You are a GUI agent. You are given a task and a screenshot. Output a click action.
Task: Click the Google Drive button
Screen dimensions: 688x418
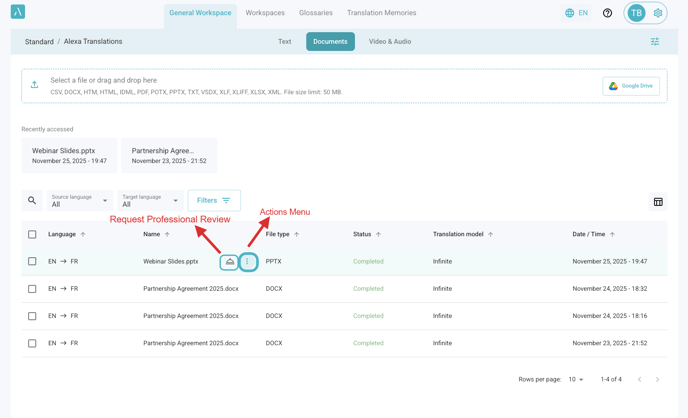click(631, 86)
